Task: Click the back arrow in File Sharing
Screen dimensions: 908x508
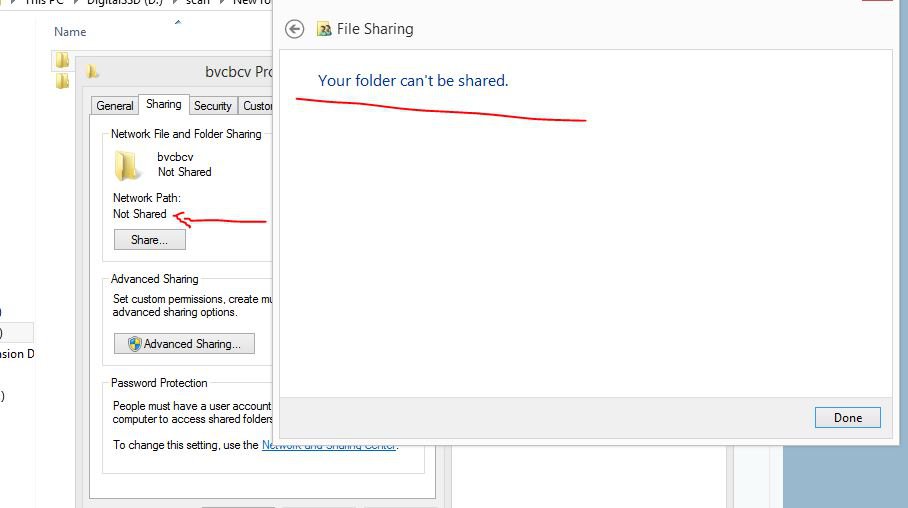Action: click(x=294, y=29)
